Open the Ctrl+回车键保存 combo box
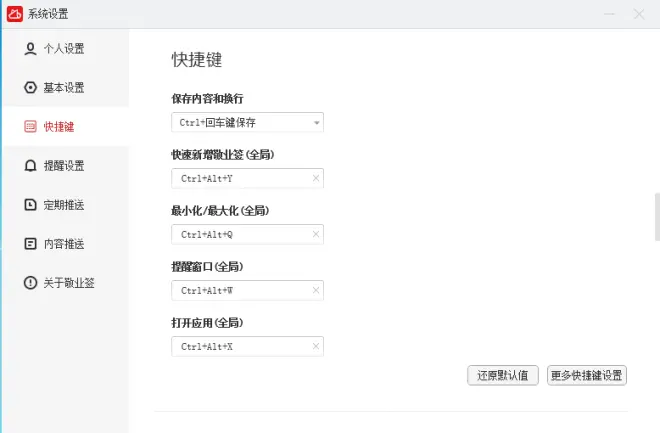This screenshot has width=660, height=433. click(248, 122)
